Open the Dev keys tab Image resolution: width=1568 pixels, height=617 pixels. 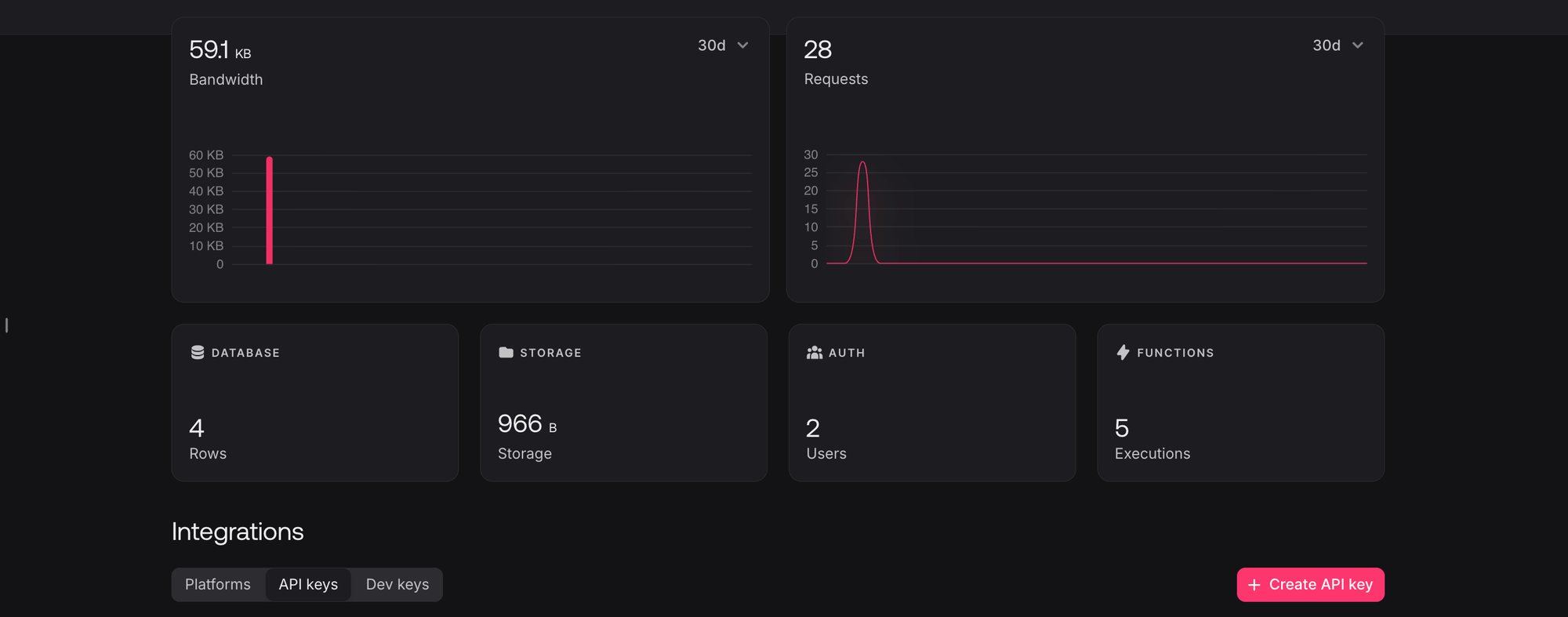tap(397, 585)
